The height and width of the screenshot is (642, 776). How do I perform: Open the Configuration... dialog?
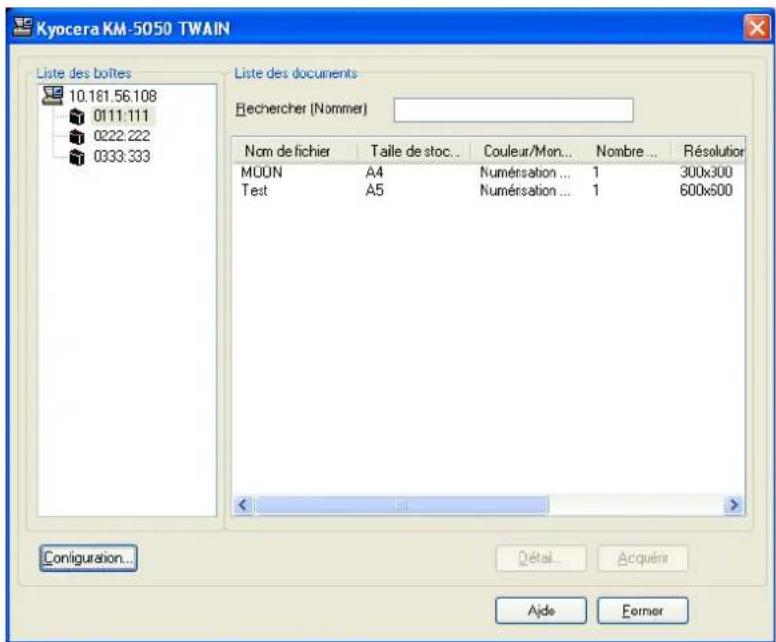88,558
